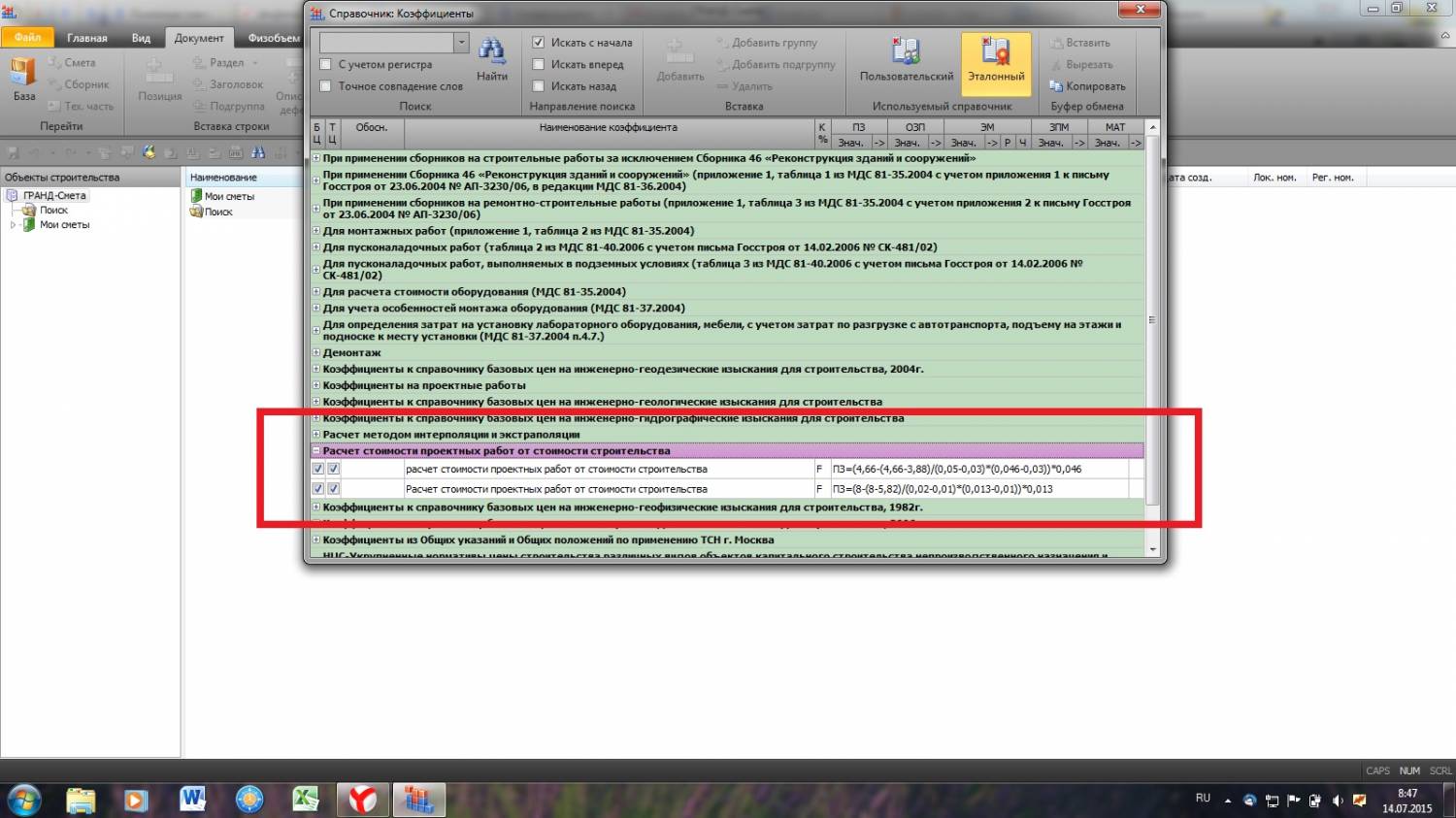Click the volume icon in system tray
The width and height of the screenshot is (1456, 818).
point(1338,801)
